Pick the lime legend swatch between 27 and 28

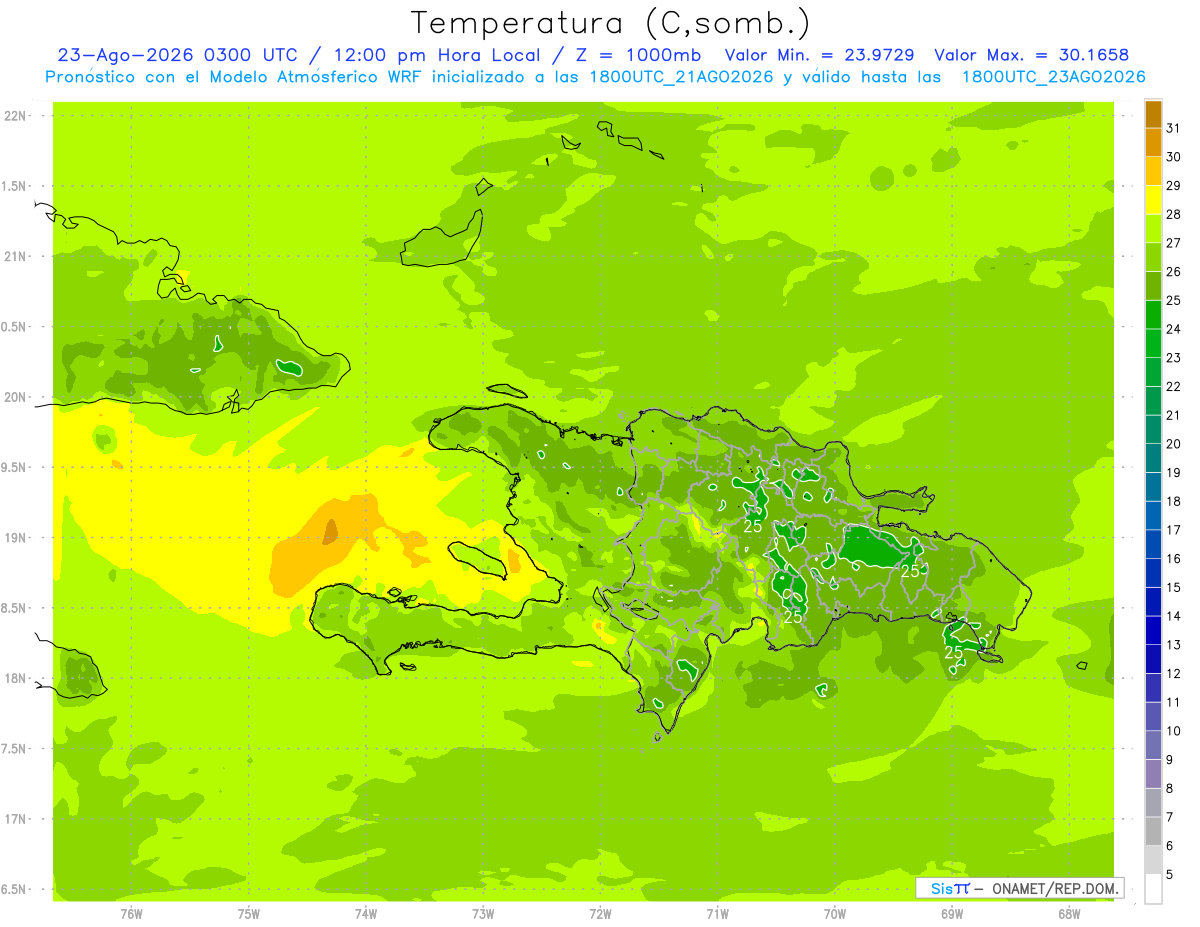point(1153,229)
